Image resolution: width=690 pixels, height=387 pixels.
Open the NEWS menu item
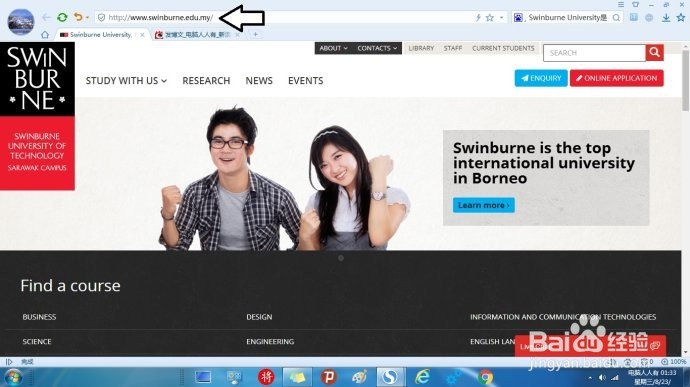tap(259, 81)
